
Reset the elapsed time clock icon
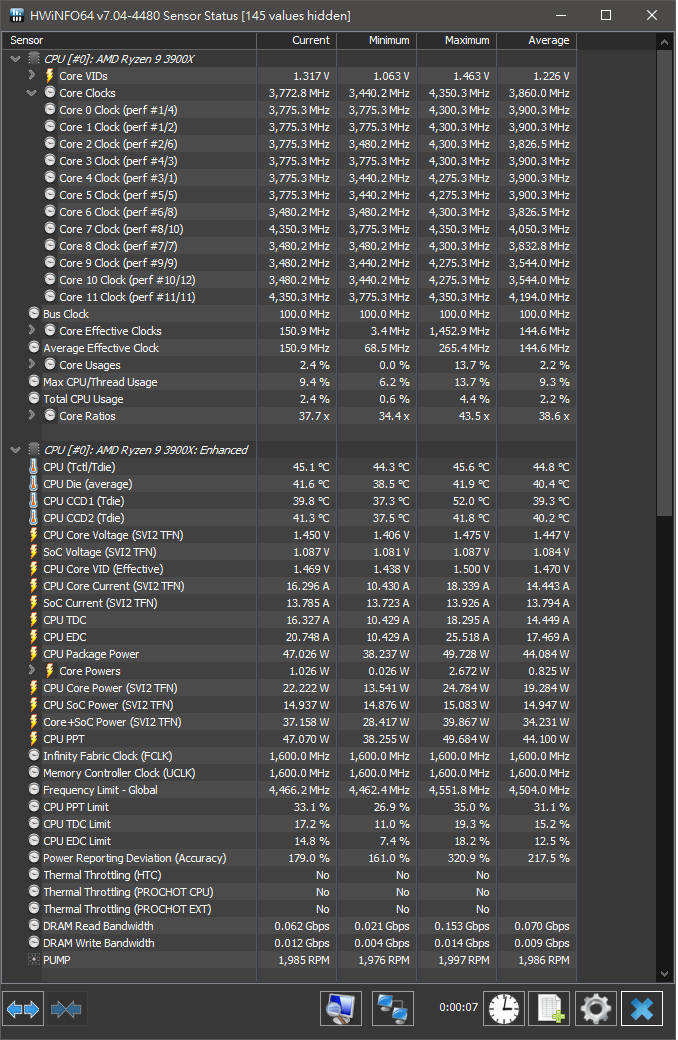coord(504,1009)
